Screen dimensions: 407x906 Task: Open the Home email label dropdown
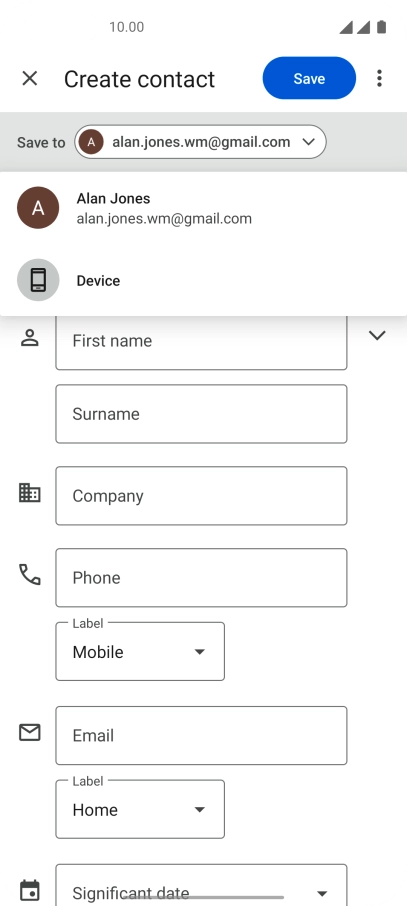point(140,809)
